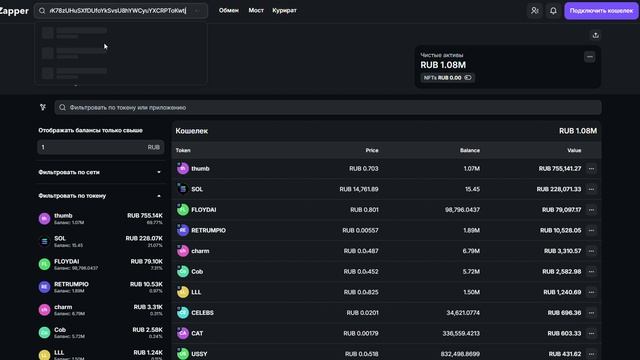Image resolution: width=640 pixels, height=360 pixels.
Task: Click the CAT token icon in table
Action: point(182,333)
